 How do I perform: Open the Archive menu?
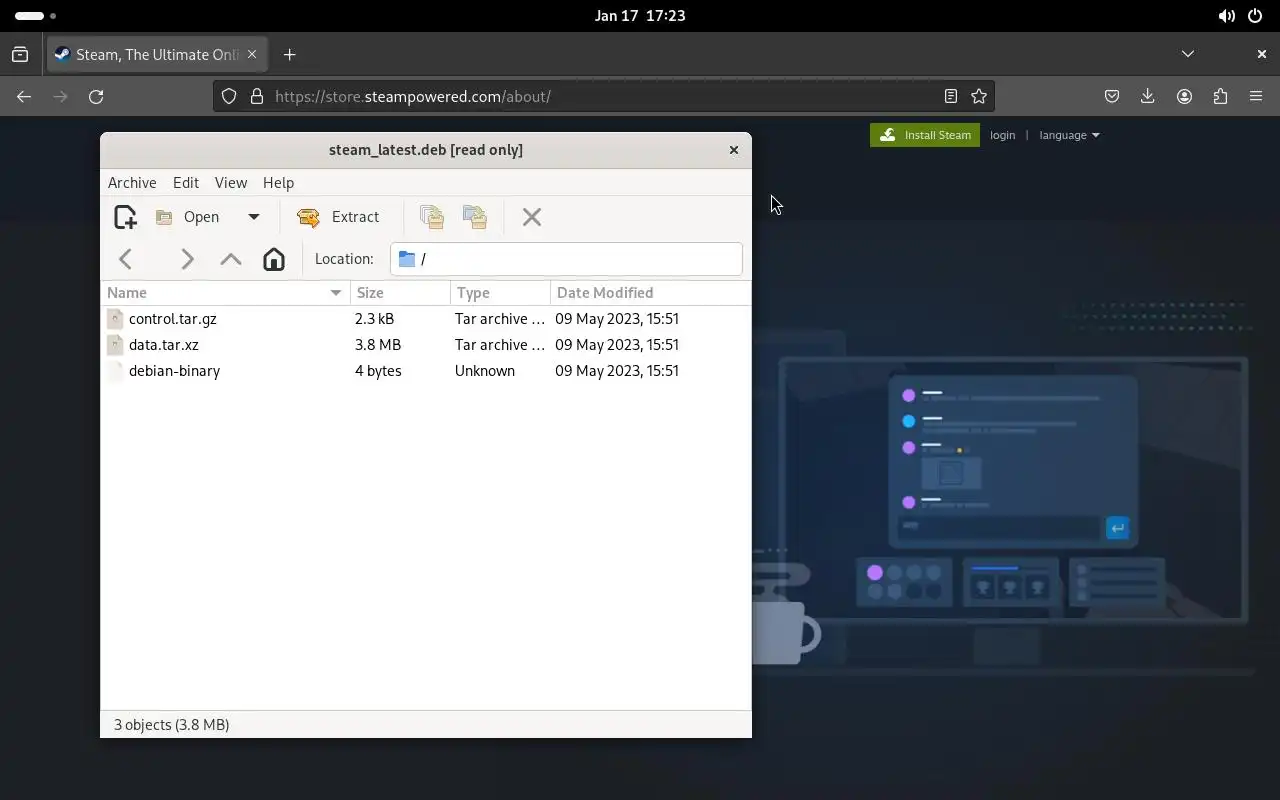pyautogui.click(x=132, y=183)
